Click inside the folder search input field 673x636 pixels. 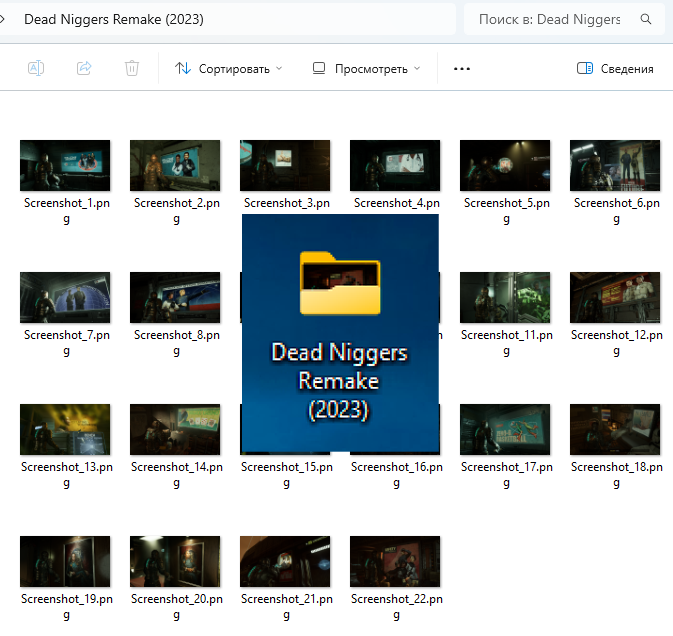coord(549,19)
